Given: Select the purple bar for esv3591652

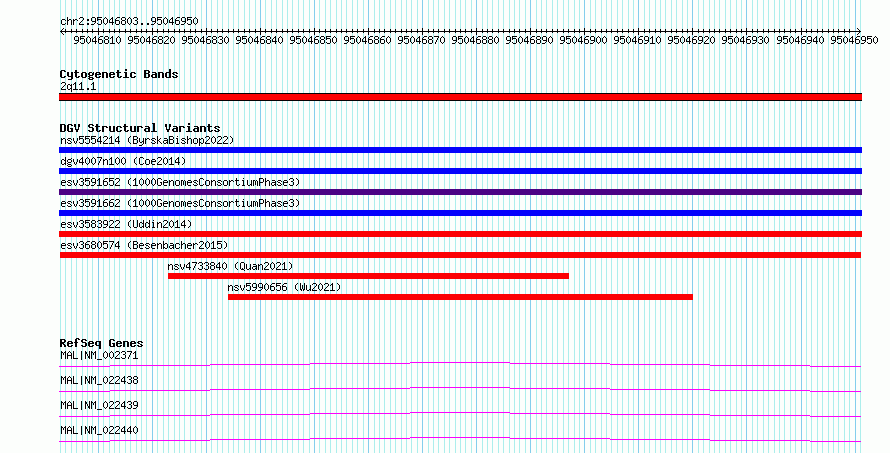Looking at the screenshot, I should 460,192.
